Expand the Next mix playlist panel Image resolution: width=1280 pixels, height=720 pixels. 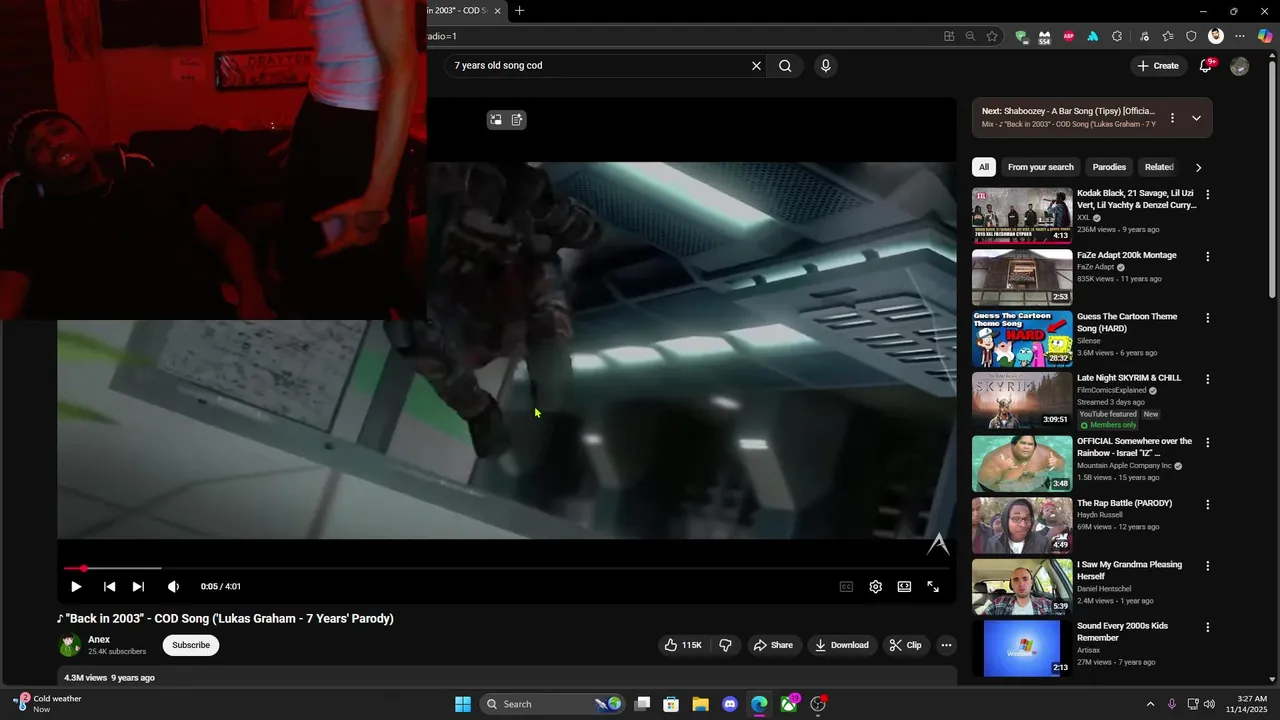[1196, 118]
